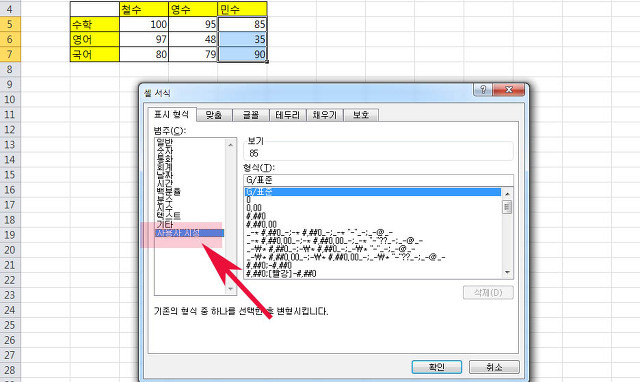Open the 테두리 tab
The width and height of the screenshot is (640, 382).
(287, 115)
